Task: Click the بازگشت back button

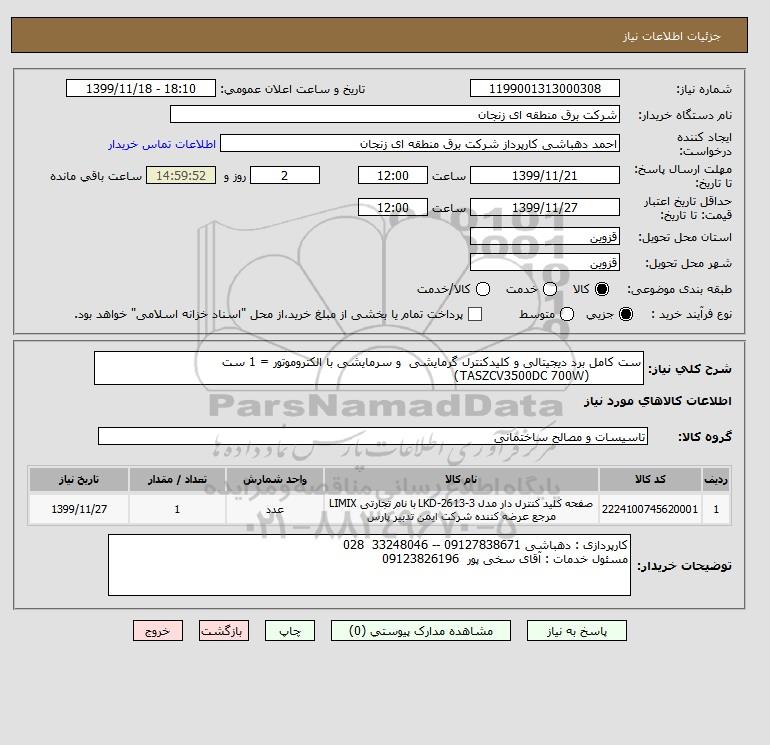Action: pyautogui.click(x=224, y=631)
